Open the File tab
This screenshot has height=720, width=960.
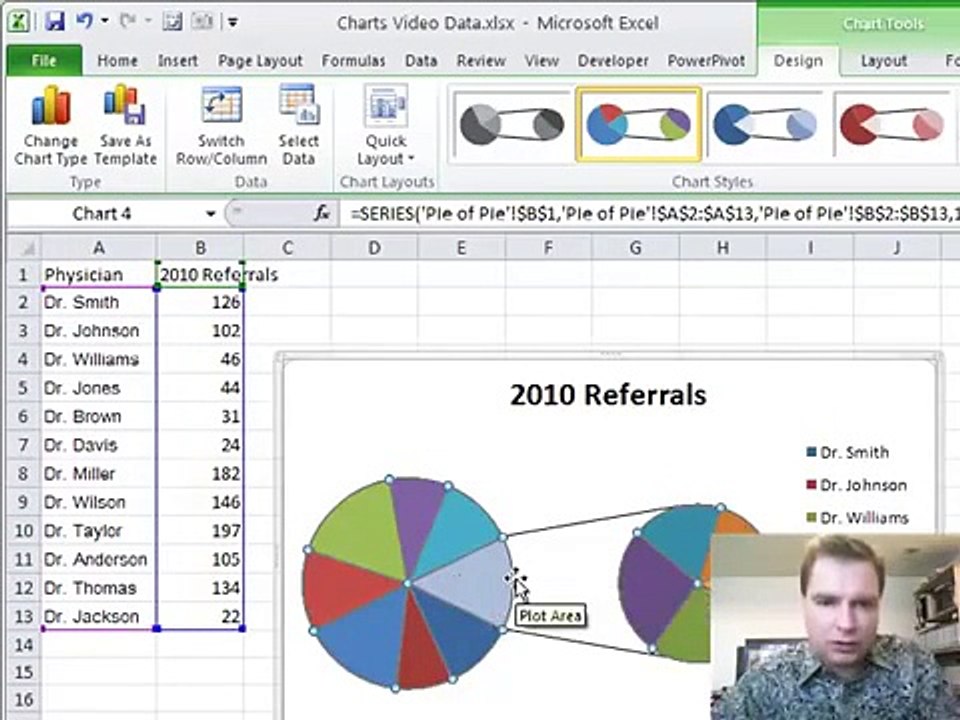(x=44, y=61)
